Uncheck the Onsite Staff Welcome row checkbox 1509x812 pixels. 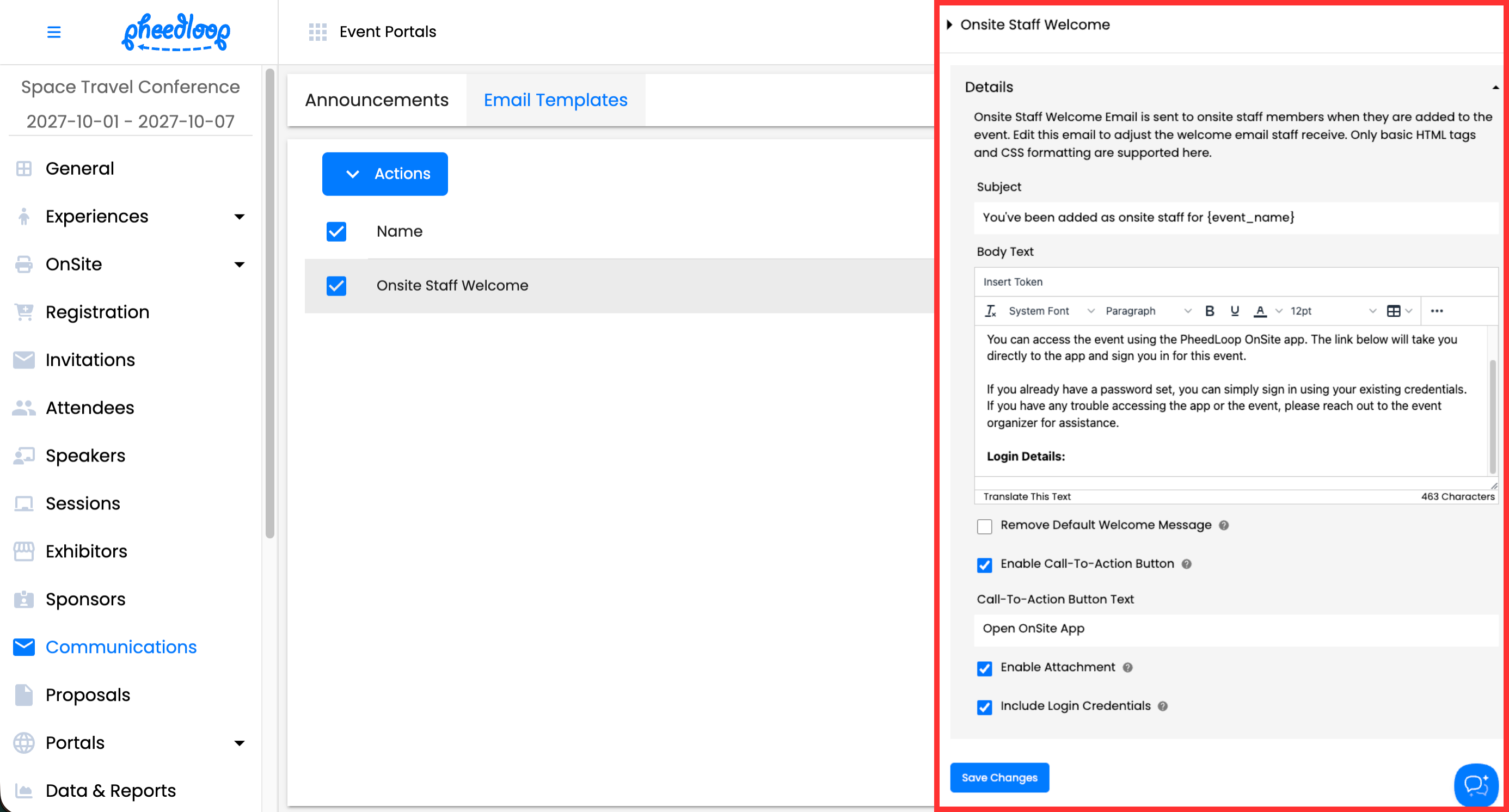tap(336, 286)
